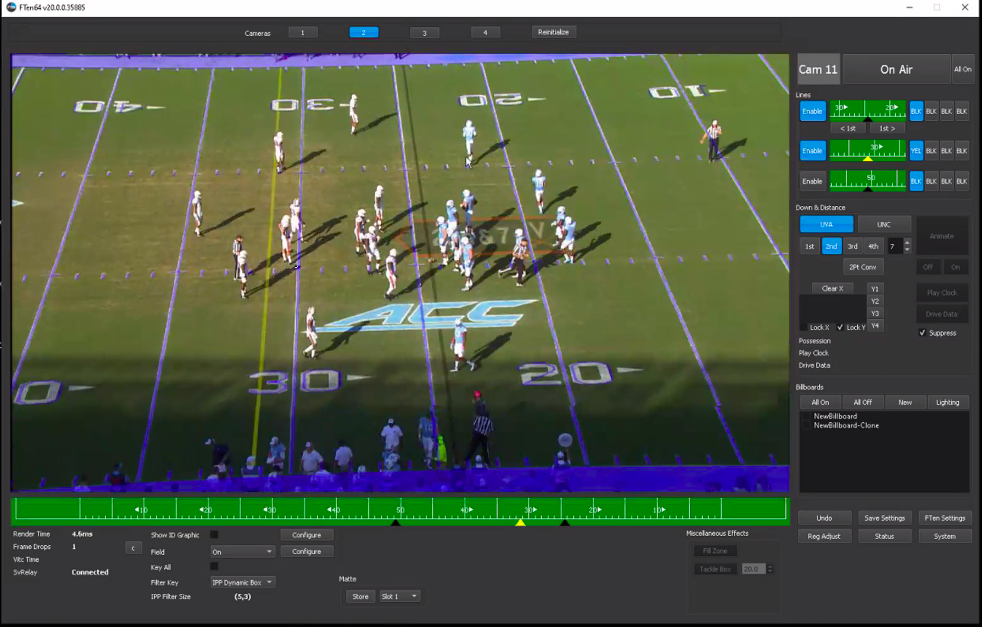Set the down to 3rd

coord(852,246)
